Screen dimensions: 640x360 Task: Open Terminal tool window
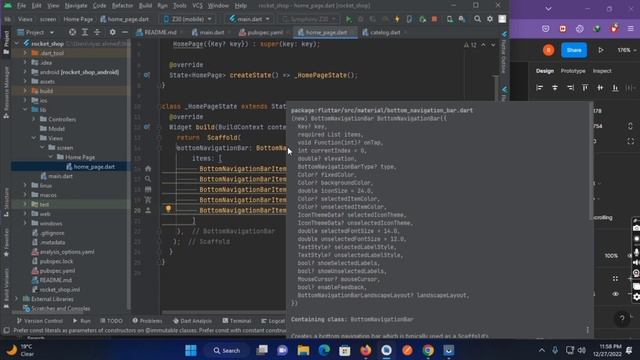coord(237,321)
